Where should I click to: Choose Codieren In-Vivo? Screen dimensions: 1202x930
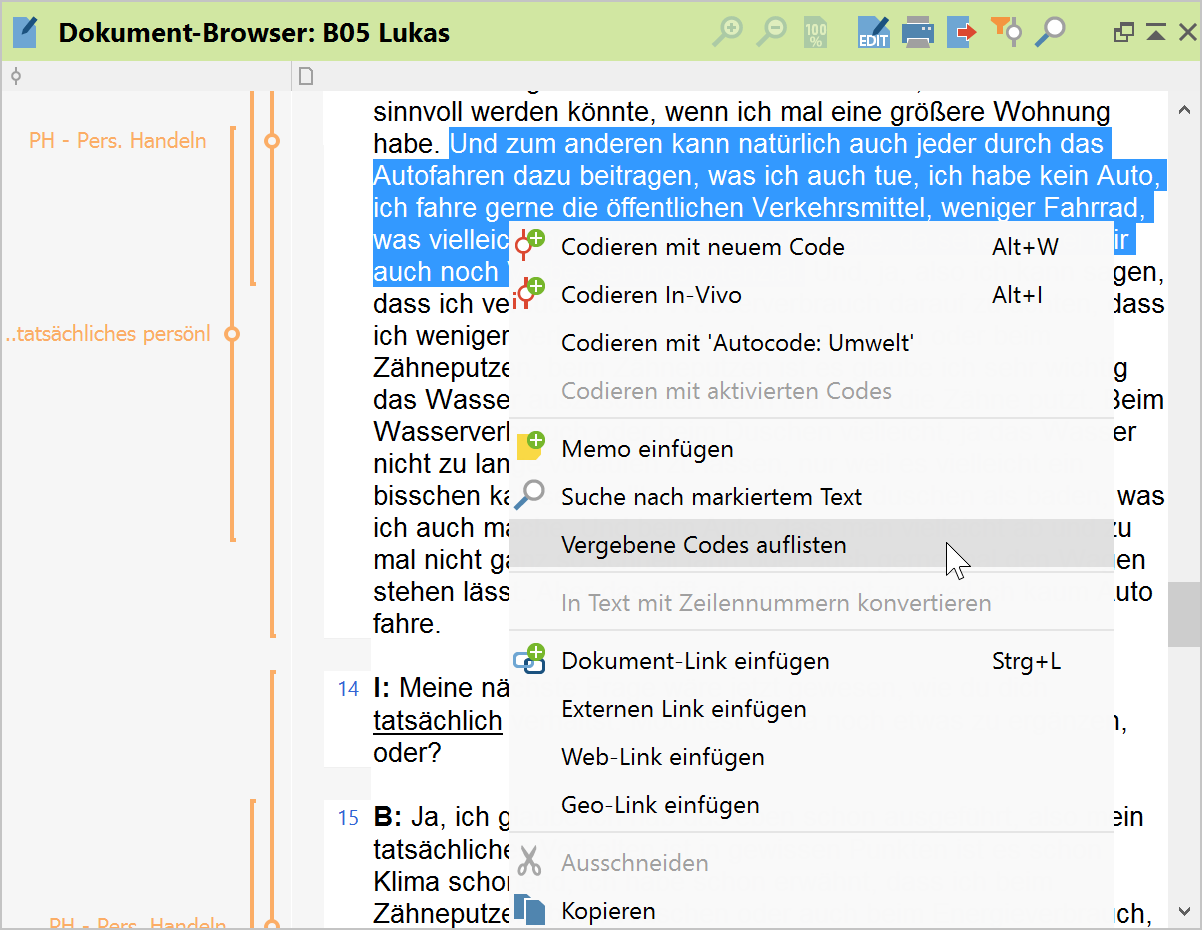point(811,295)
